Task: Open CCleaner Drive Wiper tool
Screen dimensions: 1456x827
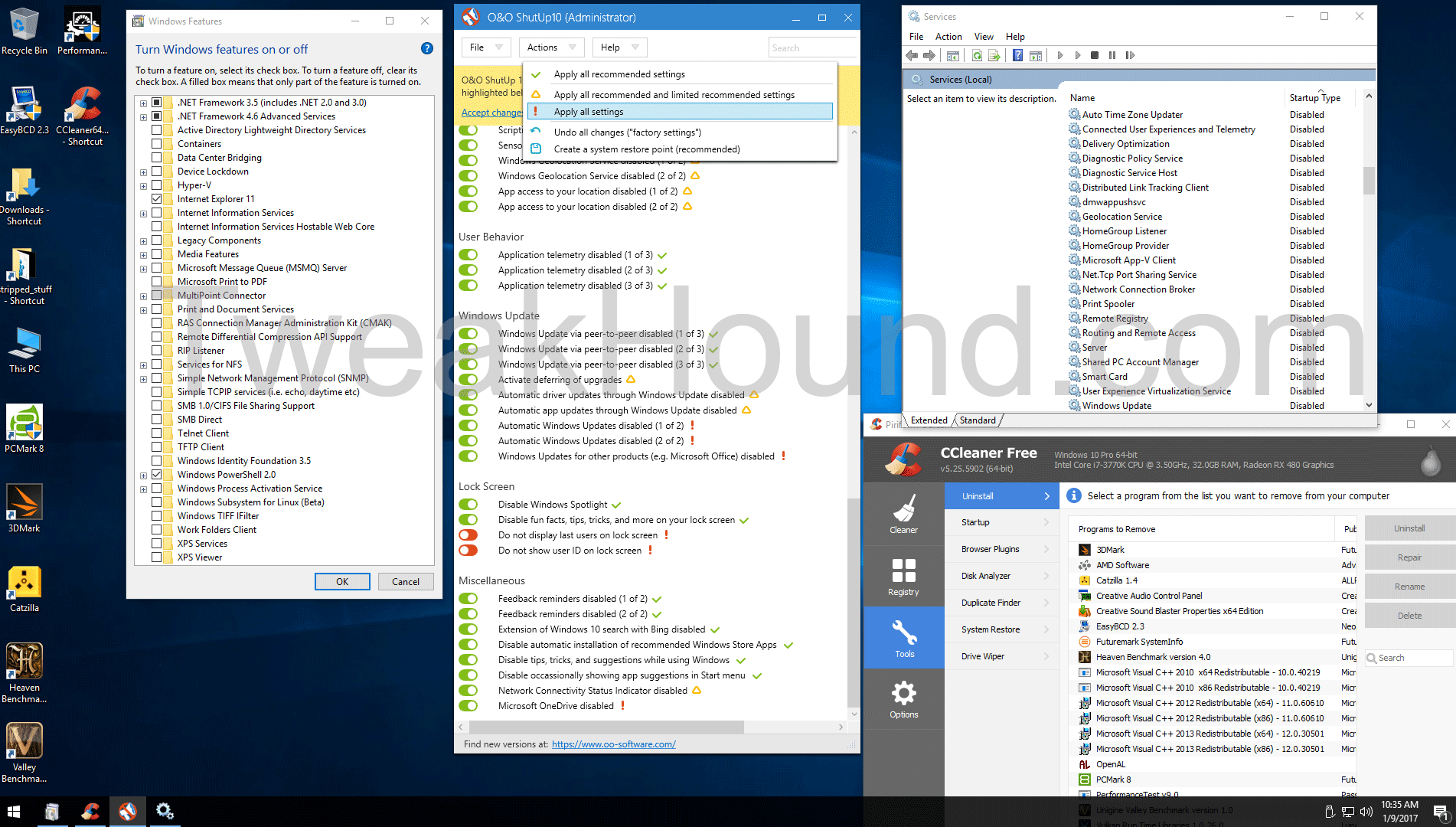Action: (1002, 656)
